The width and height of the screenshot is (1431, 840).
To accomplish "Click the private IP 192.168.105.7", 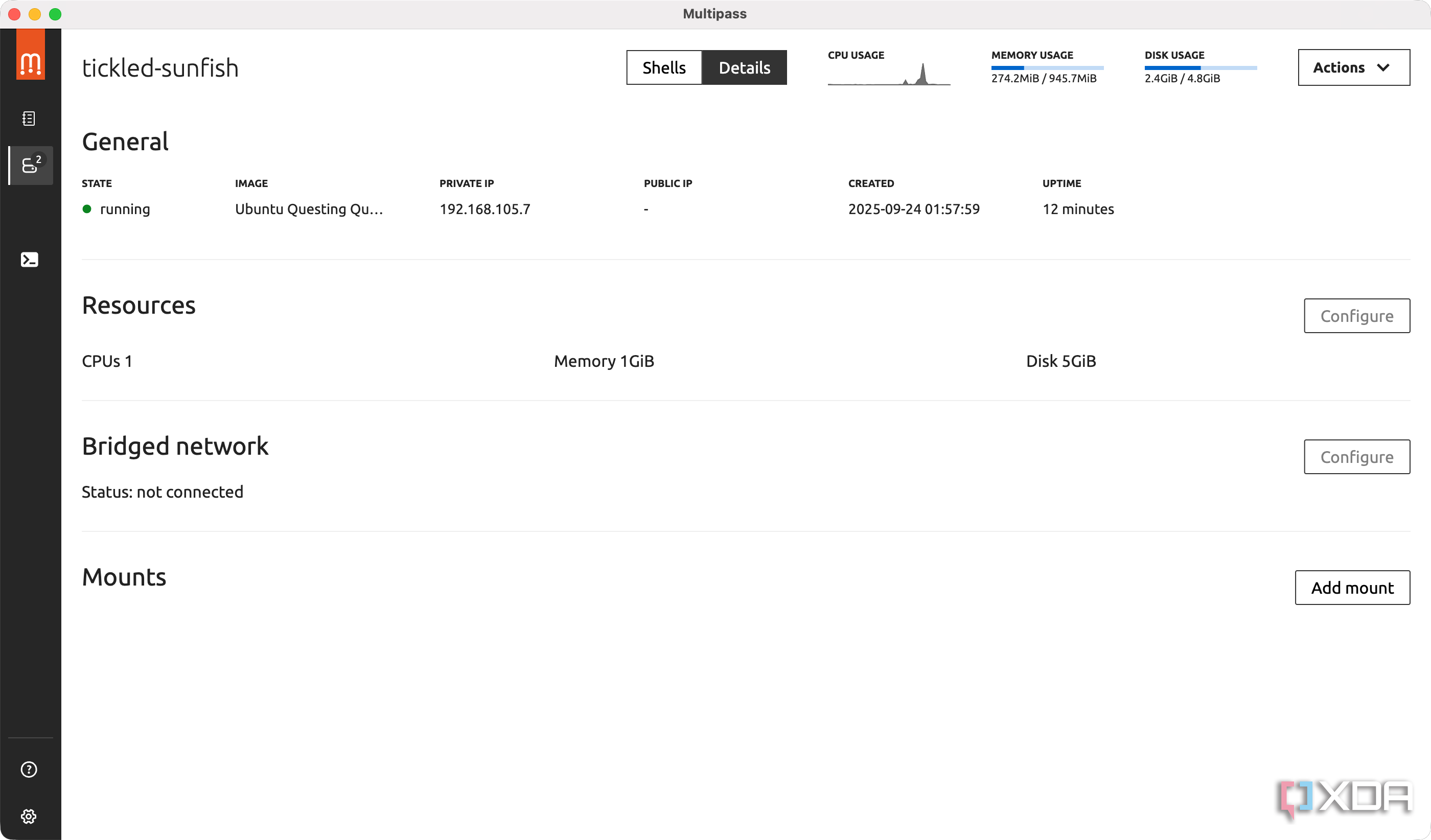I will coord(484,209).
